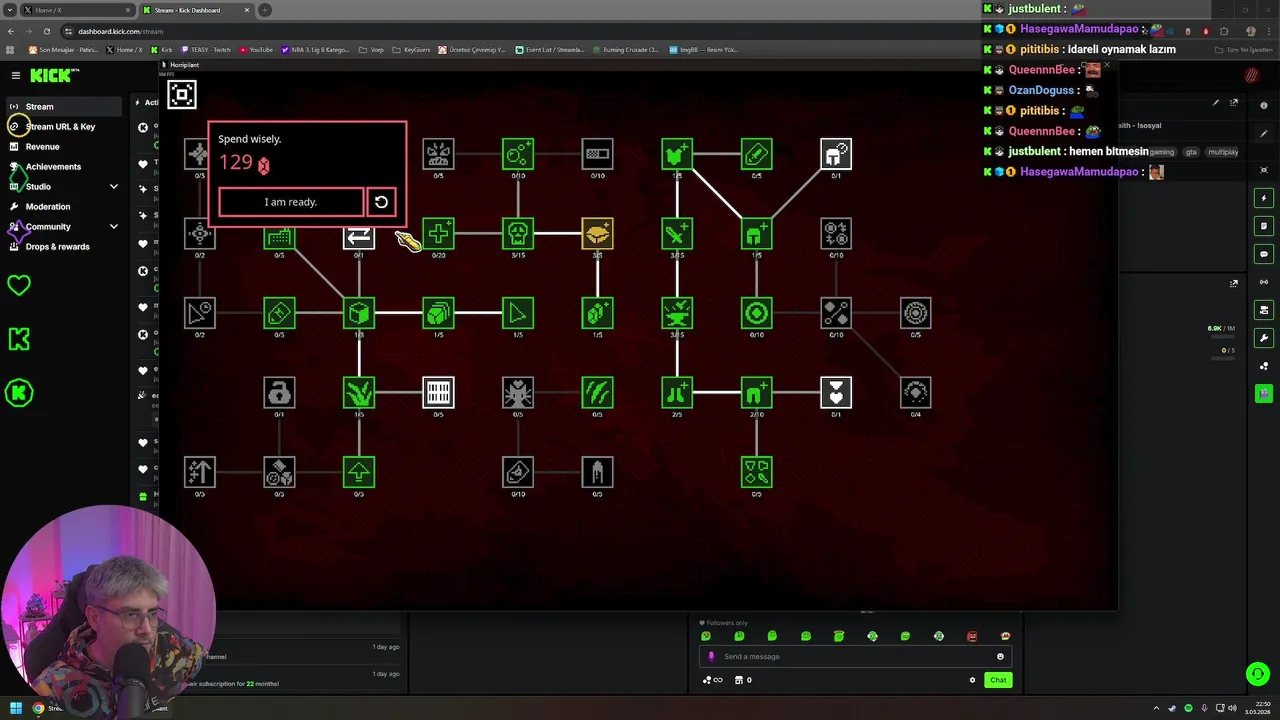Go to Achievements in Kick sidebar
Viewport: 1280px width, 720px height.
(53, 167)
